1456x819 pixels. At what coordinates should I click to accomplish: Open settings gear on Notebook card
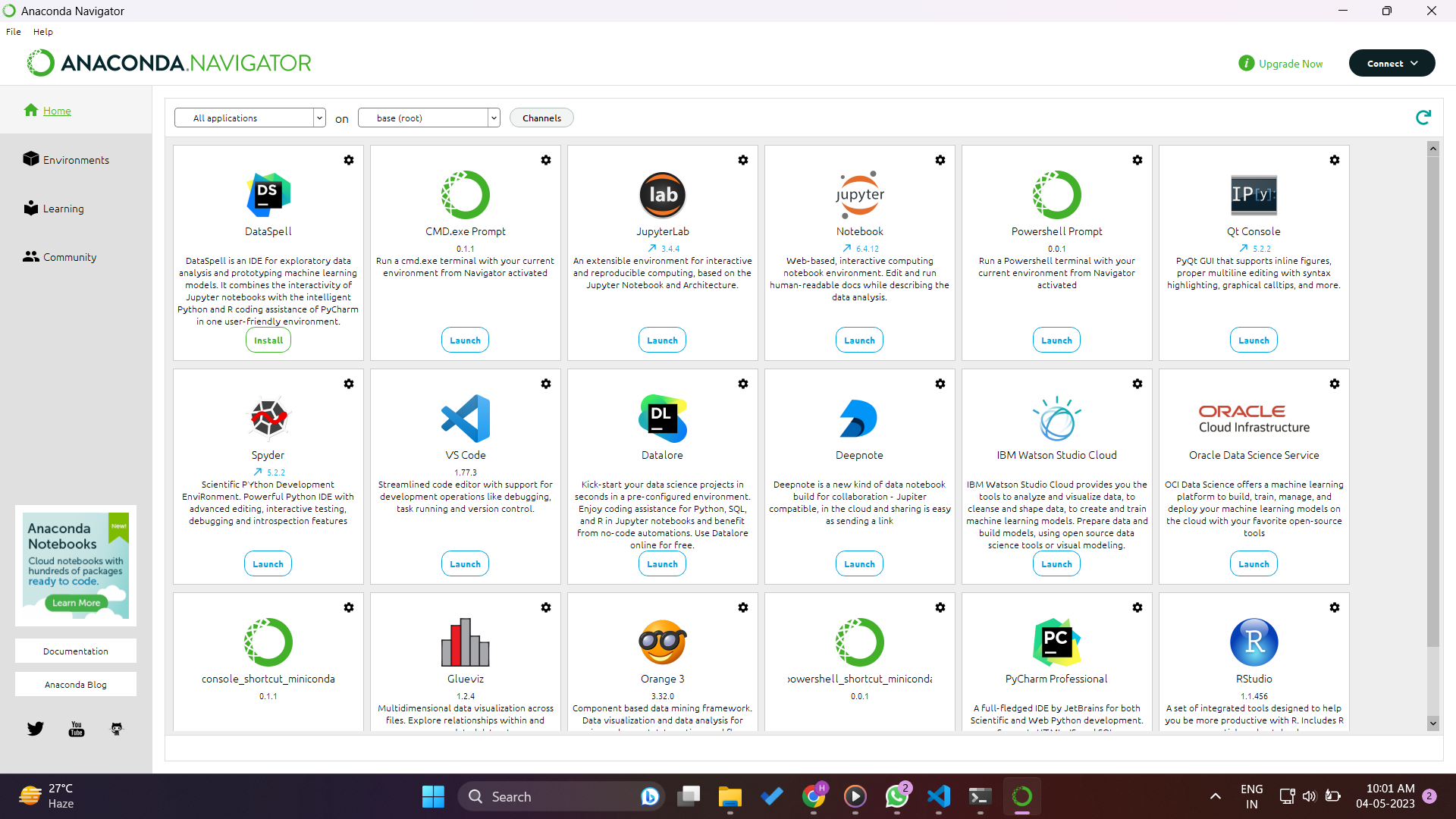pyautogui.click(x=940, y=160)
